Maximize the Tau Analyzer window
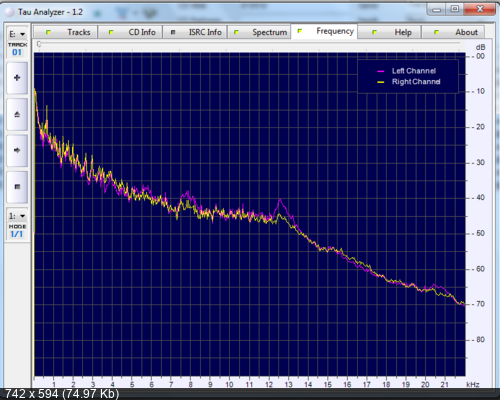Image resolution: width=500 pixels, height=400 pixels. point(455,9)
